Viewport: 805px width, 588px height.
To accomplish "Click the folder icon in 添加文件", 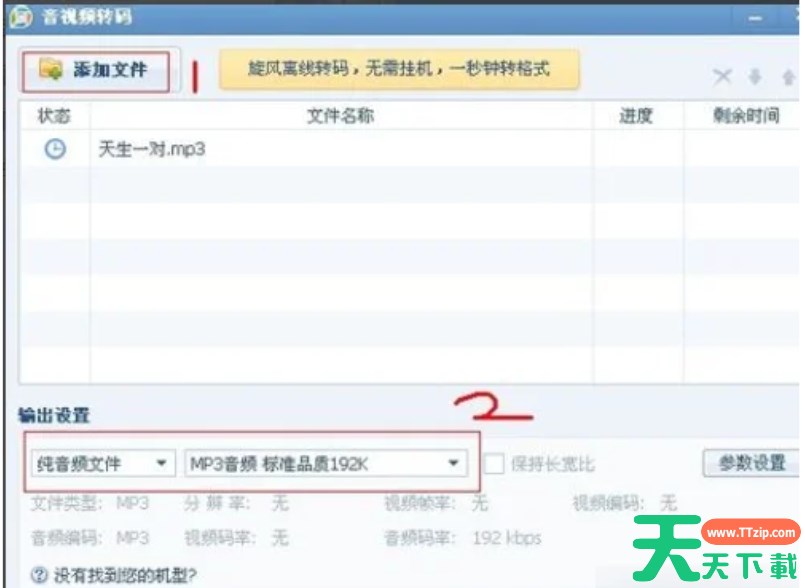I will click(x=51, y=69).
